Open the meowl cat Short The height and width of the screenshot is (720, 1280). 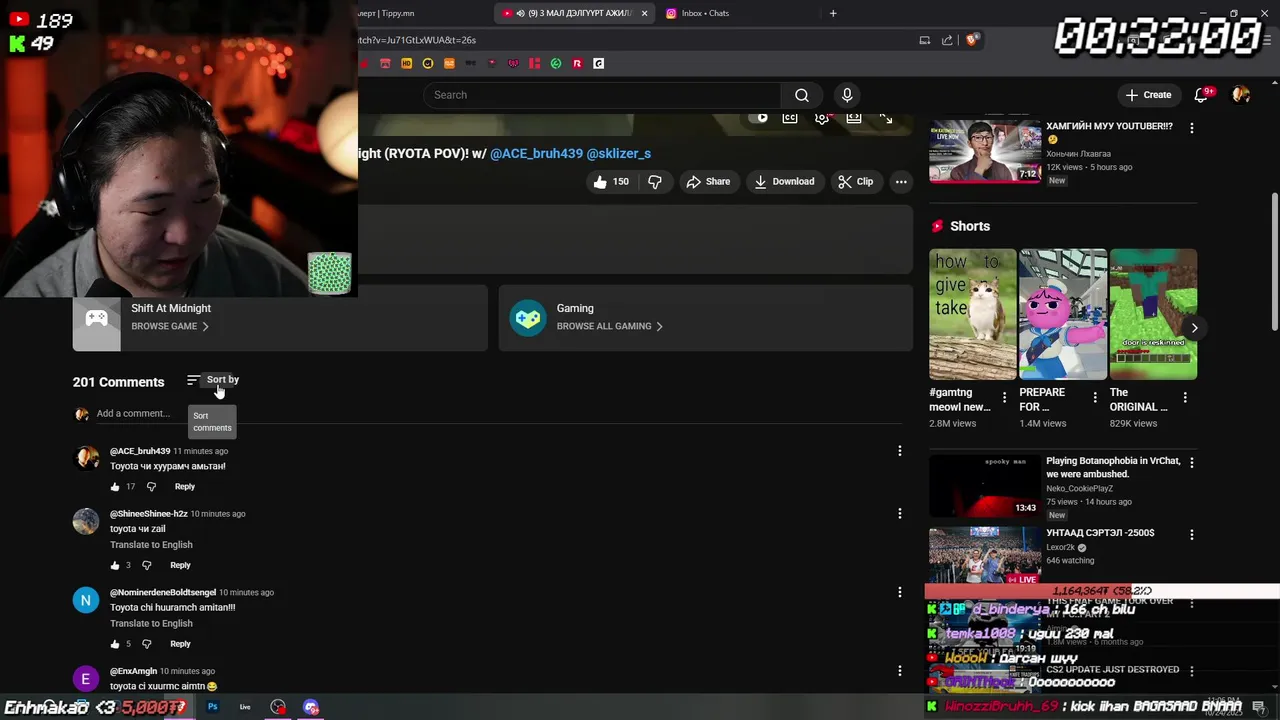tap(972, 314)
